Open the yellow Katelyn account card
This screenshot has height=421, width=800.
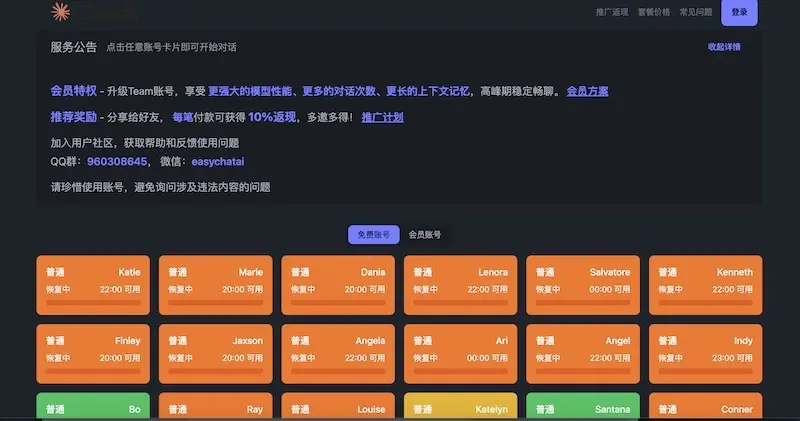tap(460, 407)
